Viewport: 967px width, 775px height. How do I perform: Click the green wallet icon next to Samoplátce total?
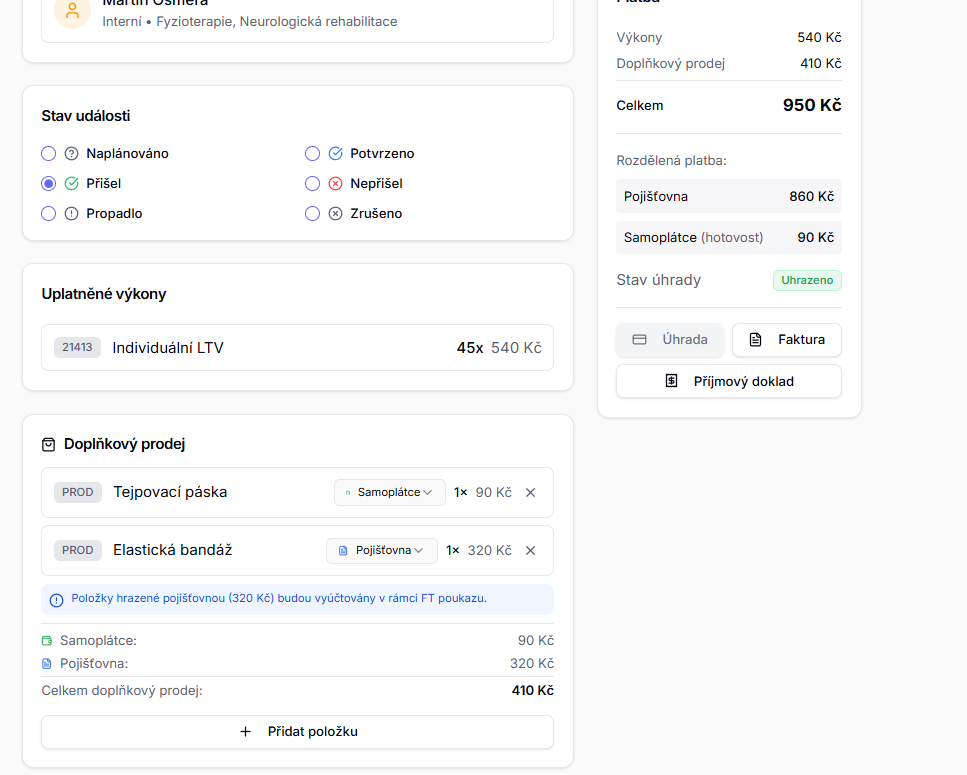tap(47, 640)
